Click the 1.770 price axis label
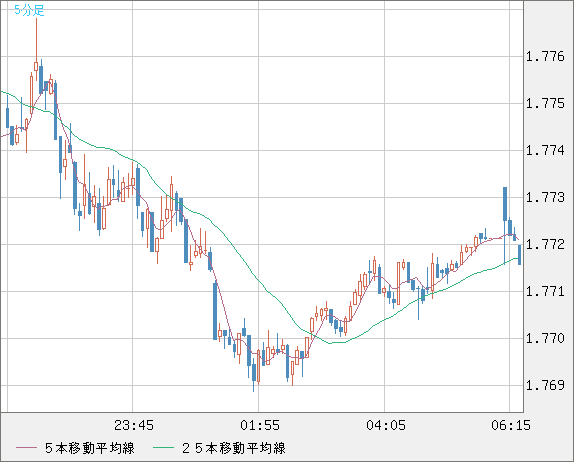 coord(545,339)
